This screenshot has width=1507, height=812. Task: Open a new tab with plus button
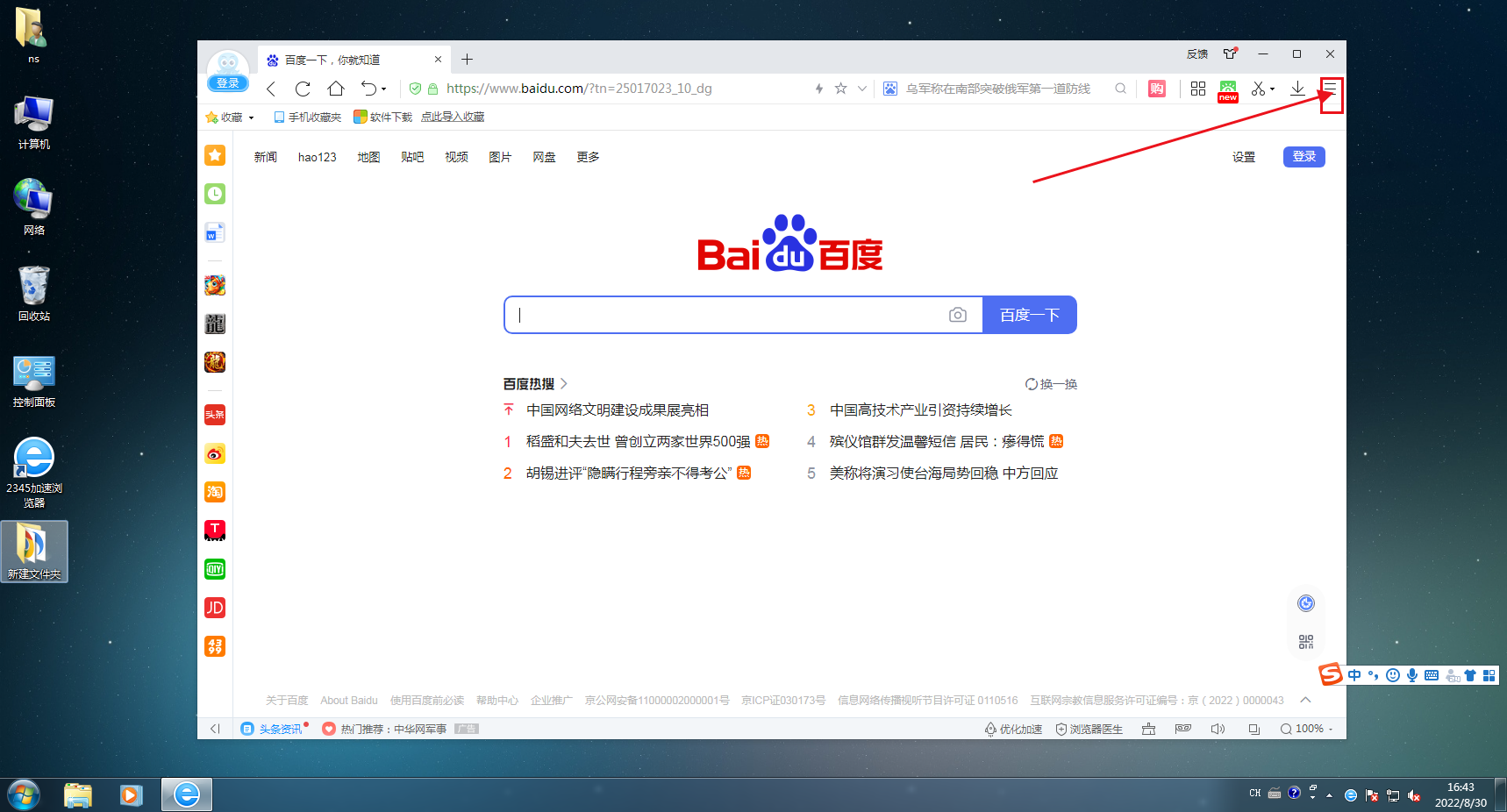[468, 60]
